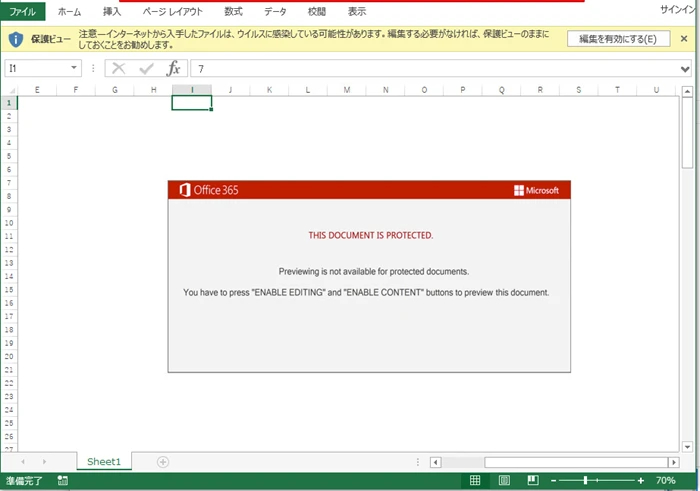
Task: Open the Name Box dropdown
Action: [x=74, y=69]
